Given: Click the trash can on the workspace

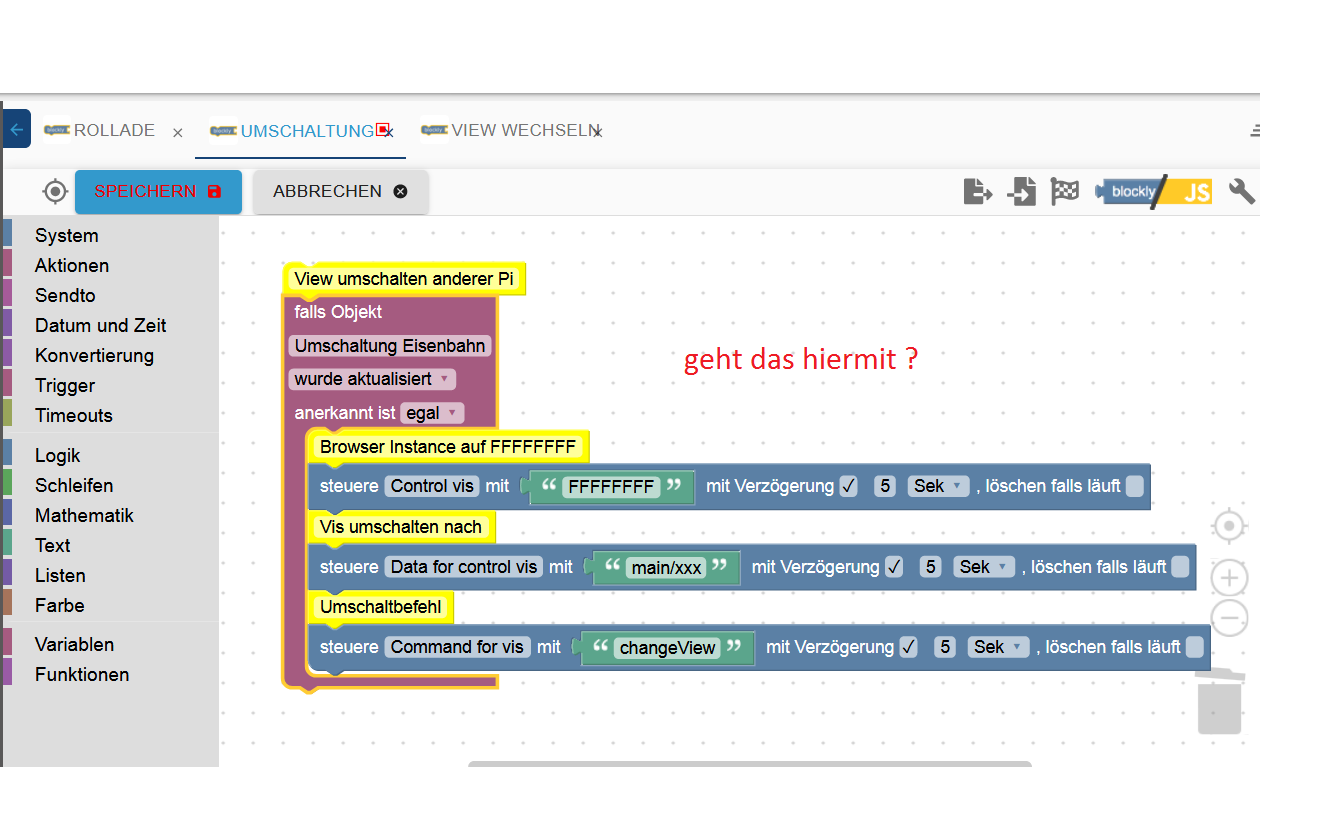Looking at the screenshot, I should pyautogui.click(x=1220, y=702).
